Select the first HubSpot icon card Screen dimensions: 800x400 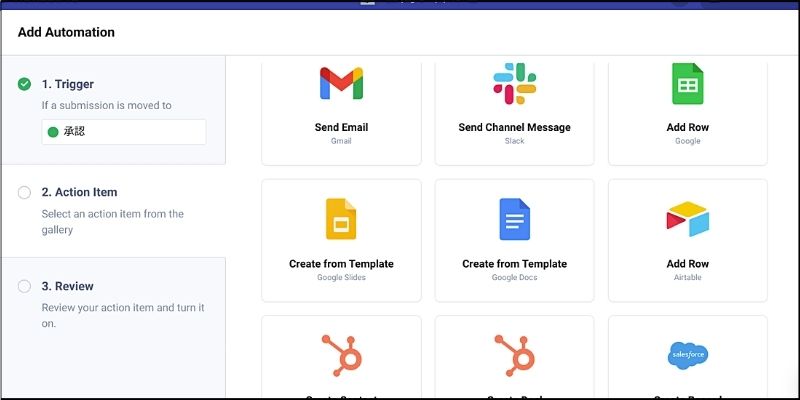pos(341,356)
